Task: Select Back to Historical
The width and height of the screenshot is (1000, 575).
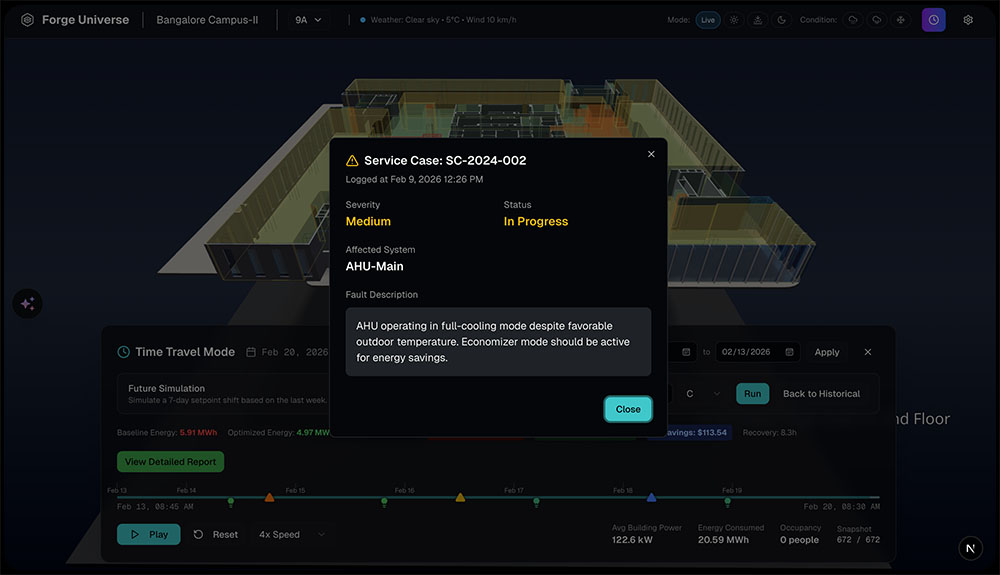Action: (821, 394)
